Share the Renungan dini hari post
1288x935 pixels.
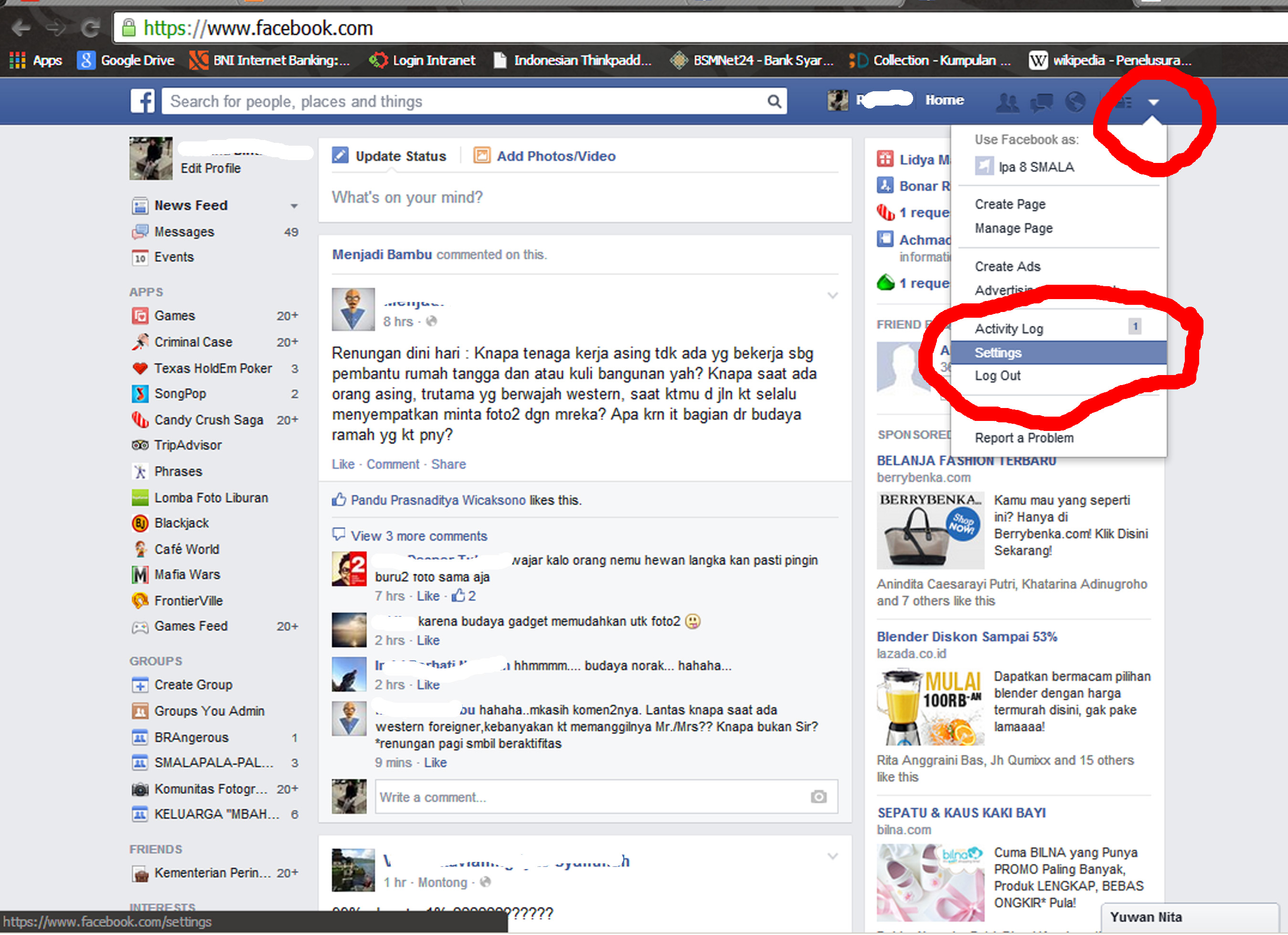(x=448, y=465)
